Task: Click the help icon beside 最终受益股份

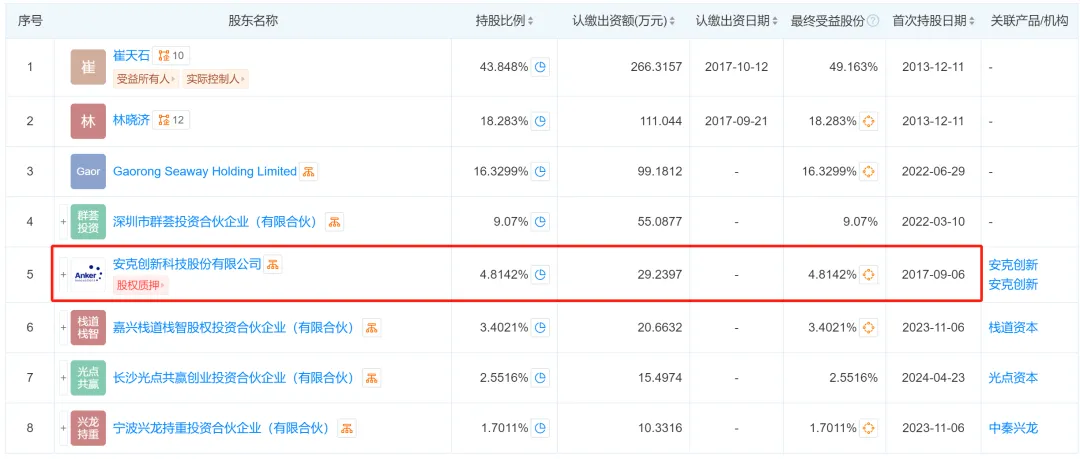Action: (x=873, y=21)
